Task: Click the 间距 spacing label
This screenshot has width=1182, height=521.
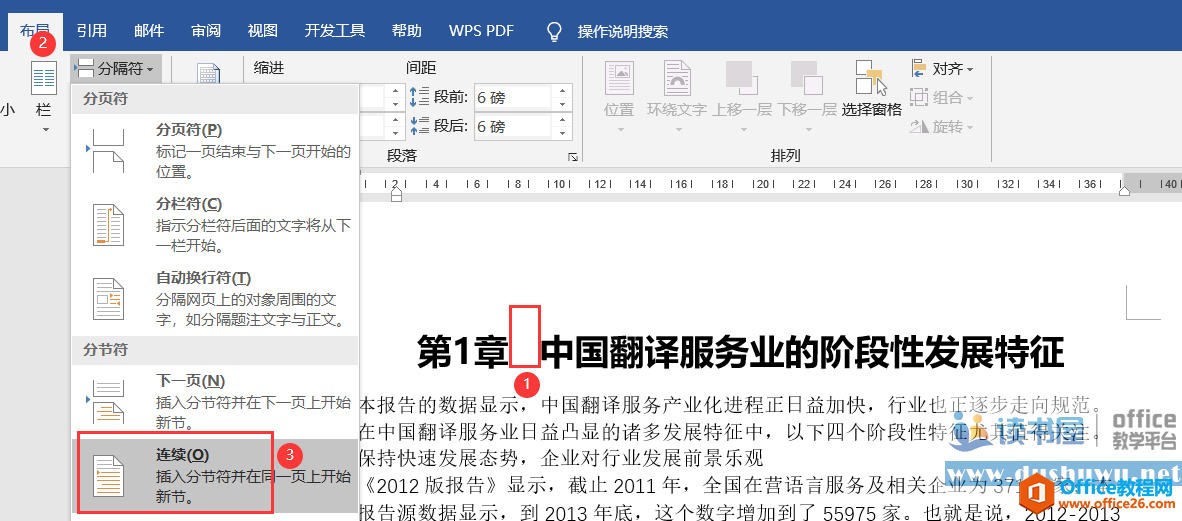Action: pyautogui.click(x=421, y=68)
